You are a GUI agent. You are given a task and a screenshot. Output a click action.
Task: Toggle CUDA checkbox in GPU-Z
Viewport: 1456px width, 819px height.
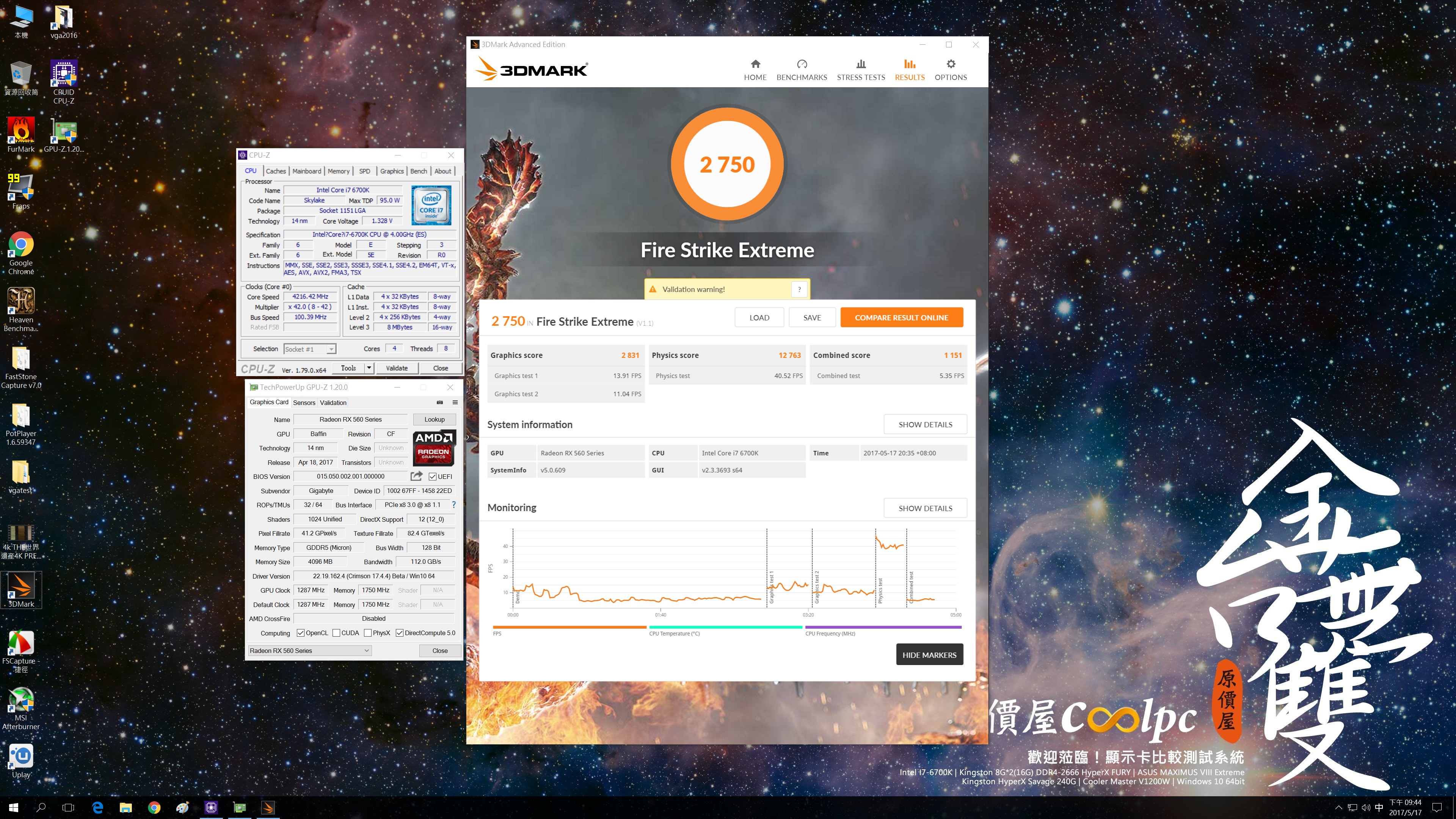[336, 633]
